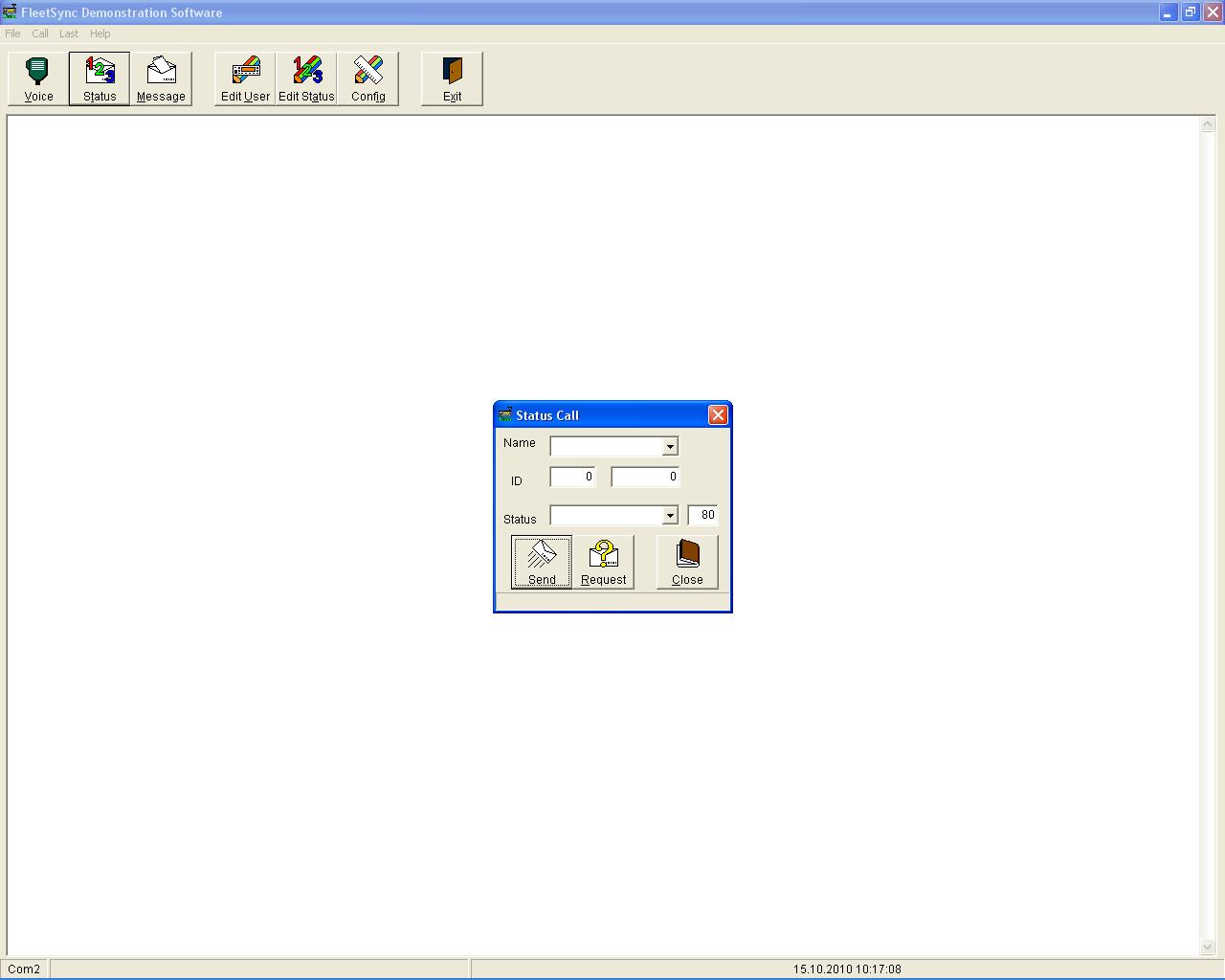The height and width of the screenshot is (980, 1225).
Task: Send the status call
Action: point(542,562)
